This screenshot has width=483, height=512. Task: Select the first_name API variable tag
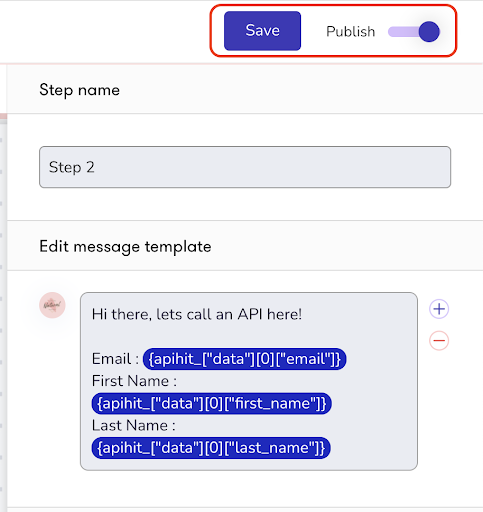(211, 403)
